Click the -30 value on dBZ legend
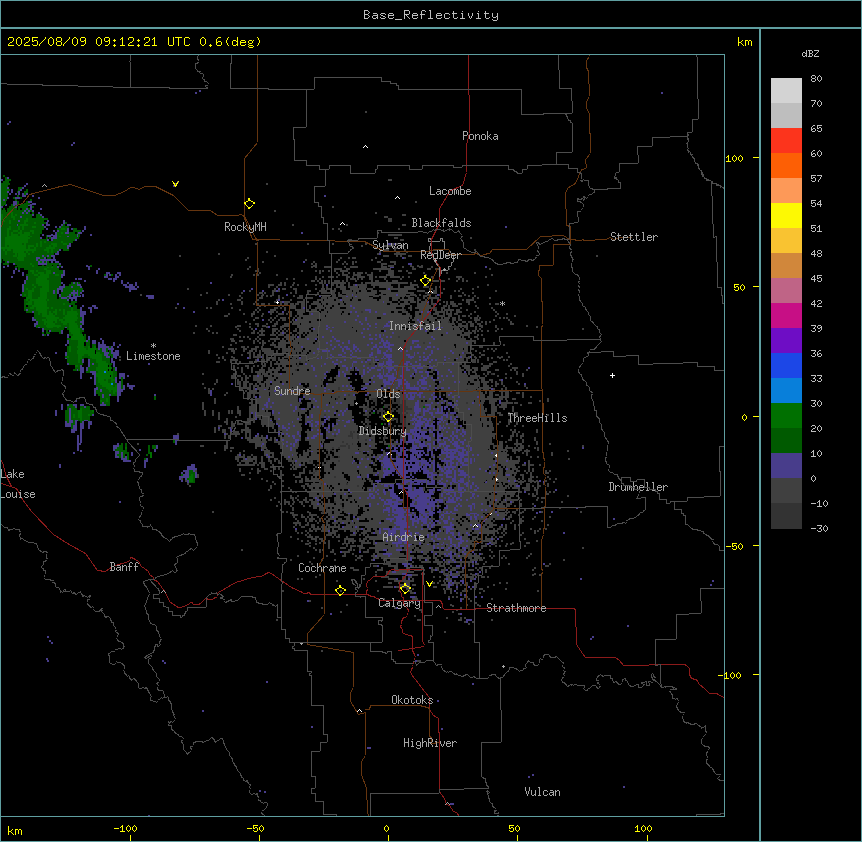Viewport: 862px width, 842px height. 819,529
